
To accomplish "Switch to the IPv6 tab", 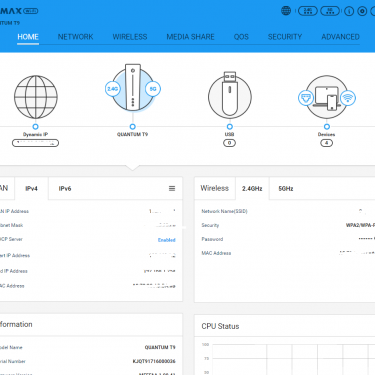I will coord(65,189).
